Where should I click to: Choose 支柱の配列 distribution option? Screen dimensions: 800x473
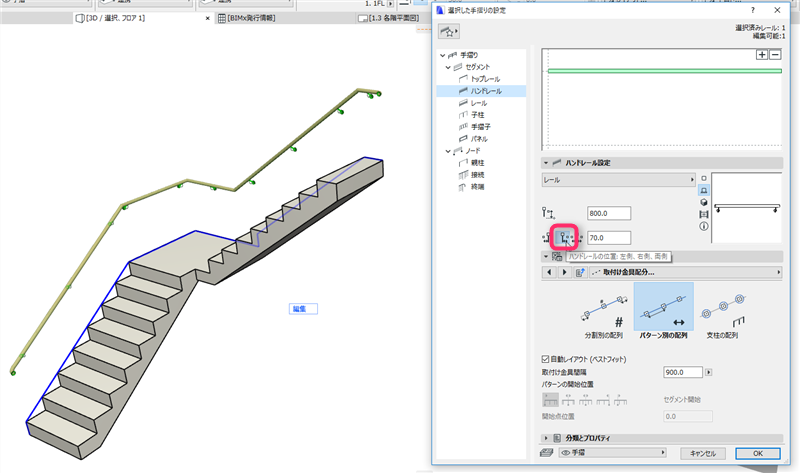(x=722, y=312)
